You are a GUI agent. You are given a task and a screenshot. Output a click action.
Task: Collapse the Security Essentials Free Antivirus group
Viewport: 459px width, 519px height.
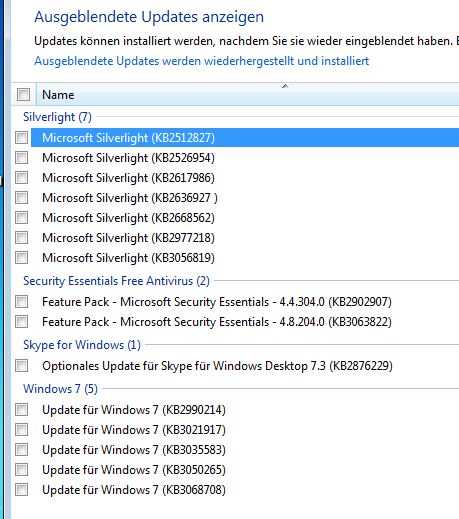[116, 281]
